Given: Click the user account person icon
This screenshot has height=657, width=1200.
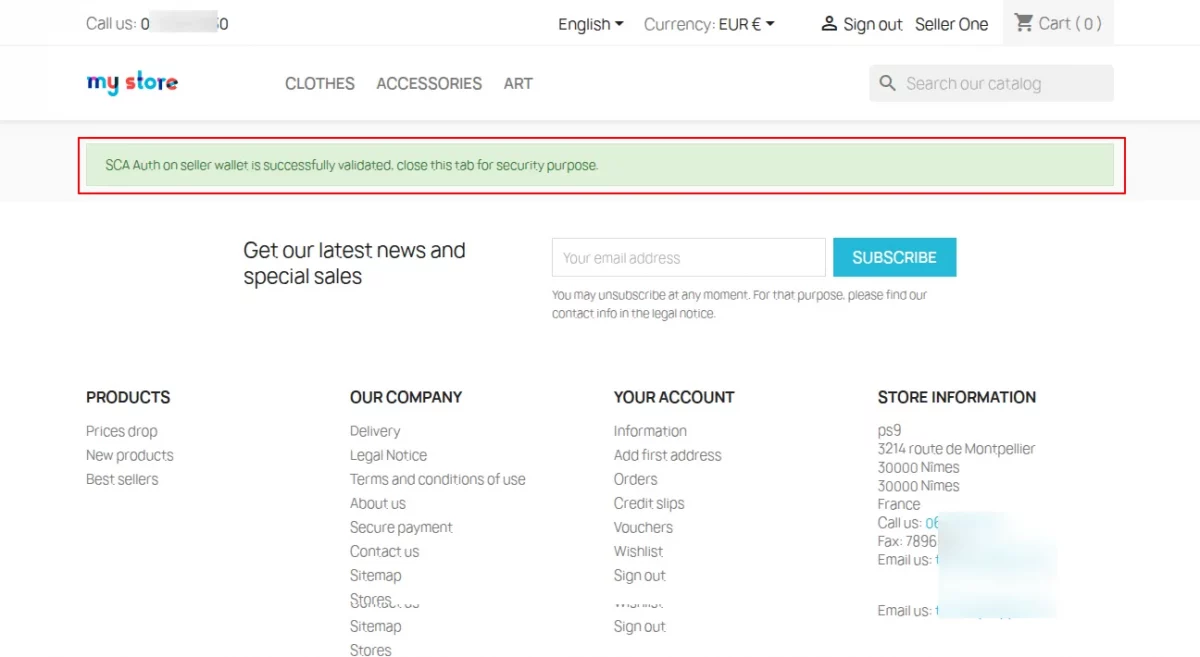Looking at the screenshot, I should [828, 23].
